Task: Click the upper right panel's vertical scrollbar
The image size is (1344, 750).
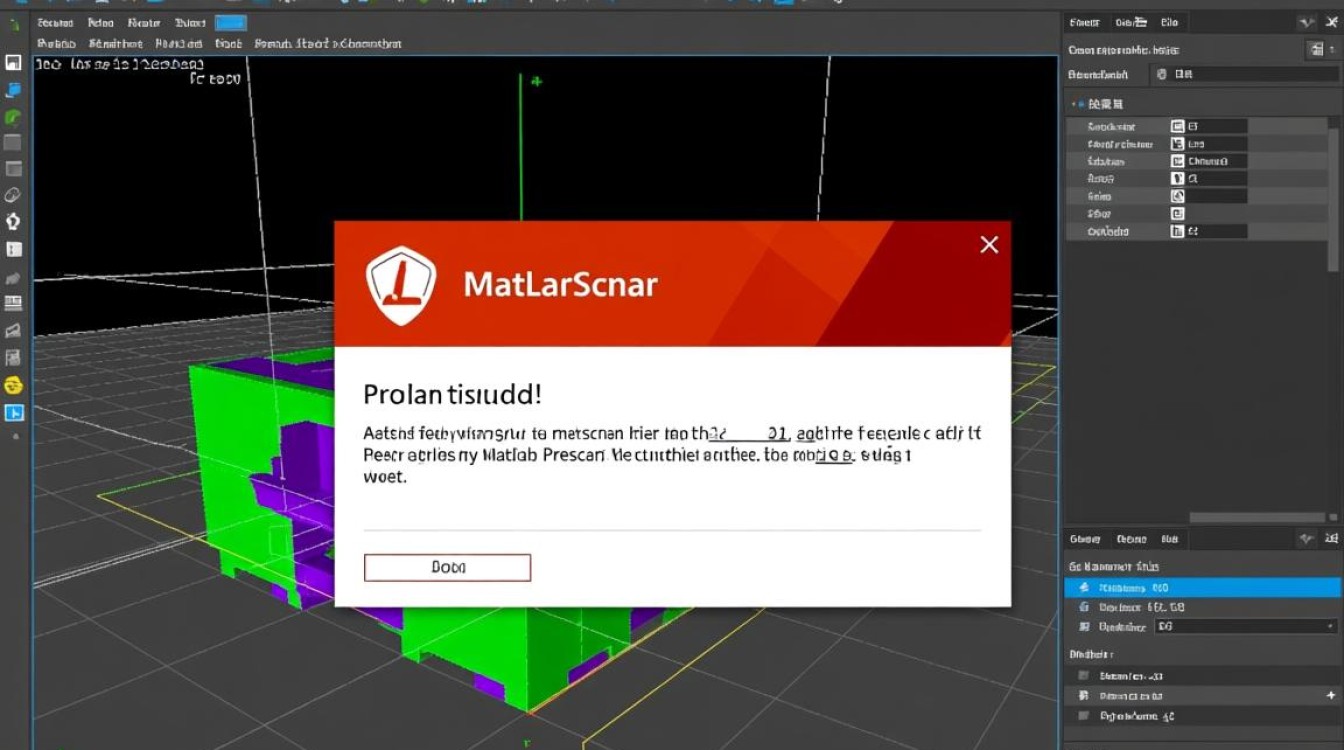Action: pos(1334,200)
